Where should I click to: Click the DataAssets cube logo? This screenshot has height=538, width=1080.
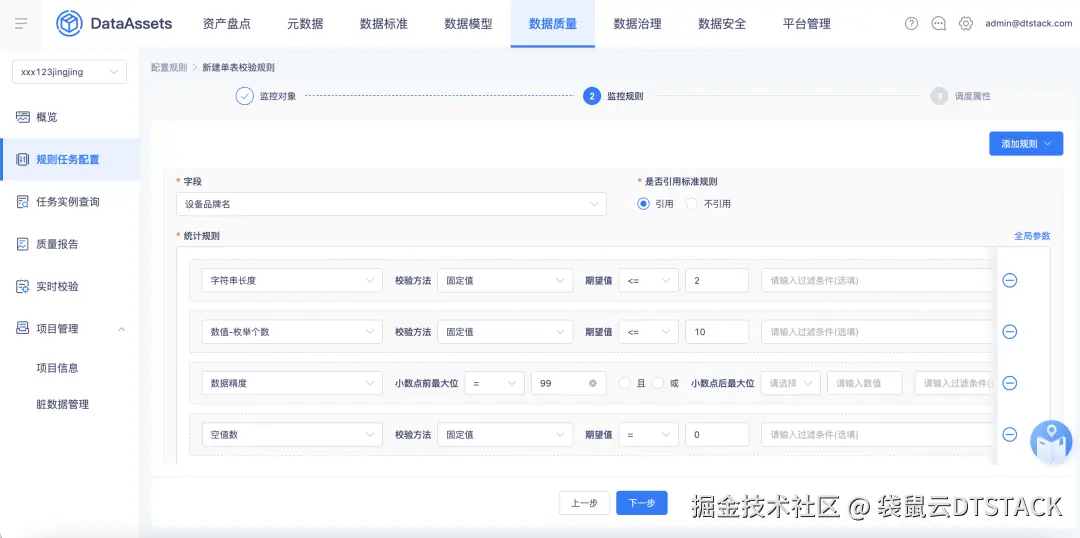tap(69, 23)
